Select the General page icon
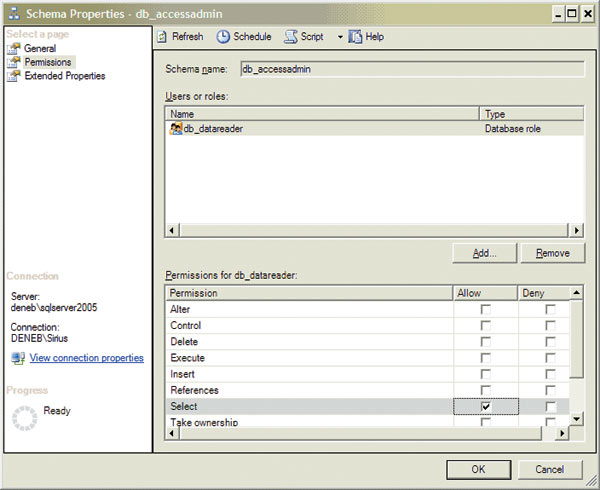 point(14,49)
